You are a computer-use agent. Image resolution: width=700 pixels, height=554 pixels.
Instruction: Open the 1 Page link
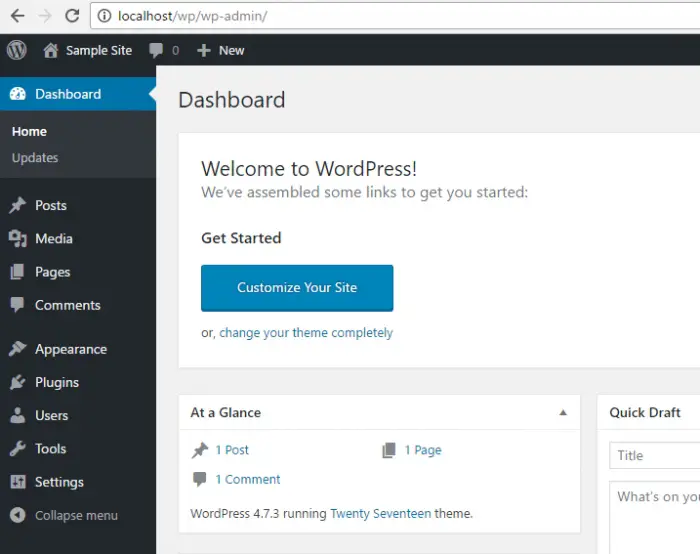(423, 450)
